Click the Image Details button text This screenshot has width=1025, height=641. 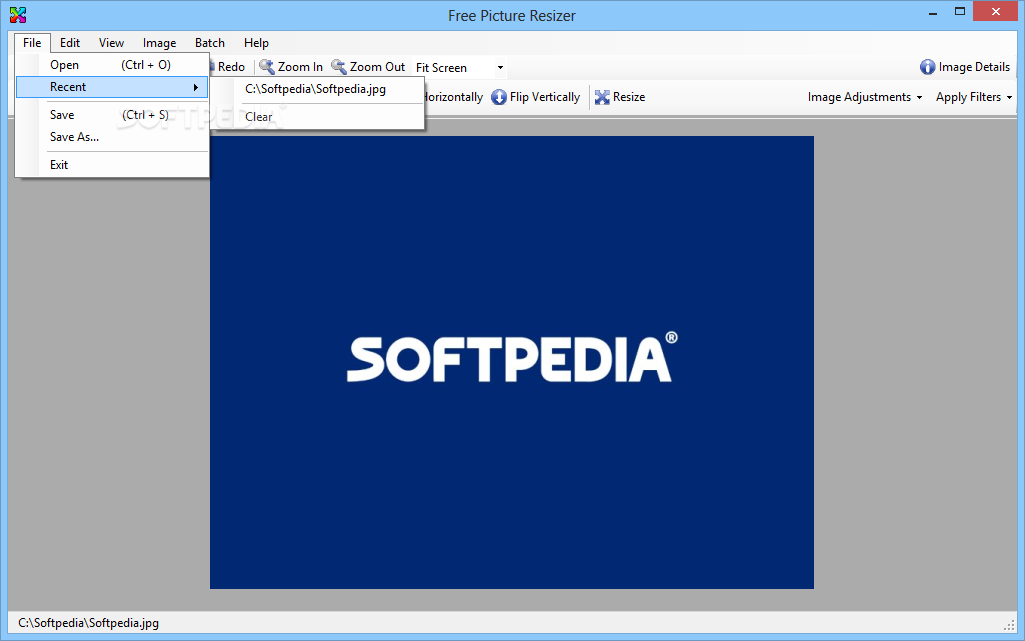click(x=974, y=67)
